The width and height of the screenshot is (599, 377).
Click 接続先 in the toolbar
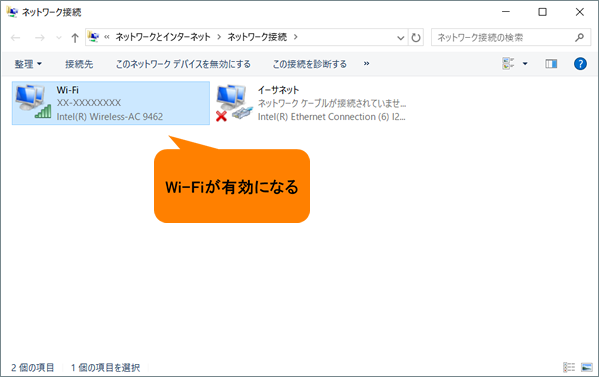[x=79, y=64]
